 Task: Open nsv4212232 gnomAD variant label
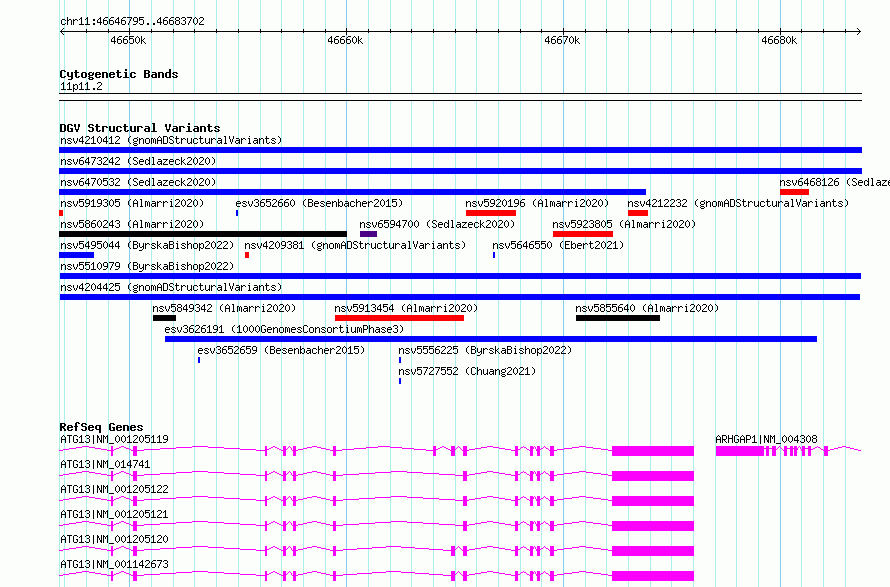[738, 203]
